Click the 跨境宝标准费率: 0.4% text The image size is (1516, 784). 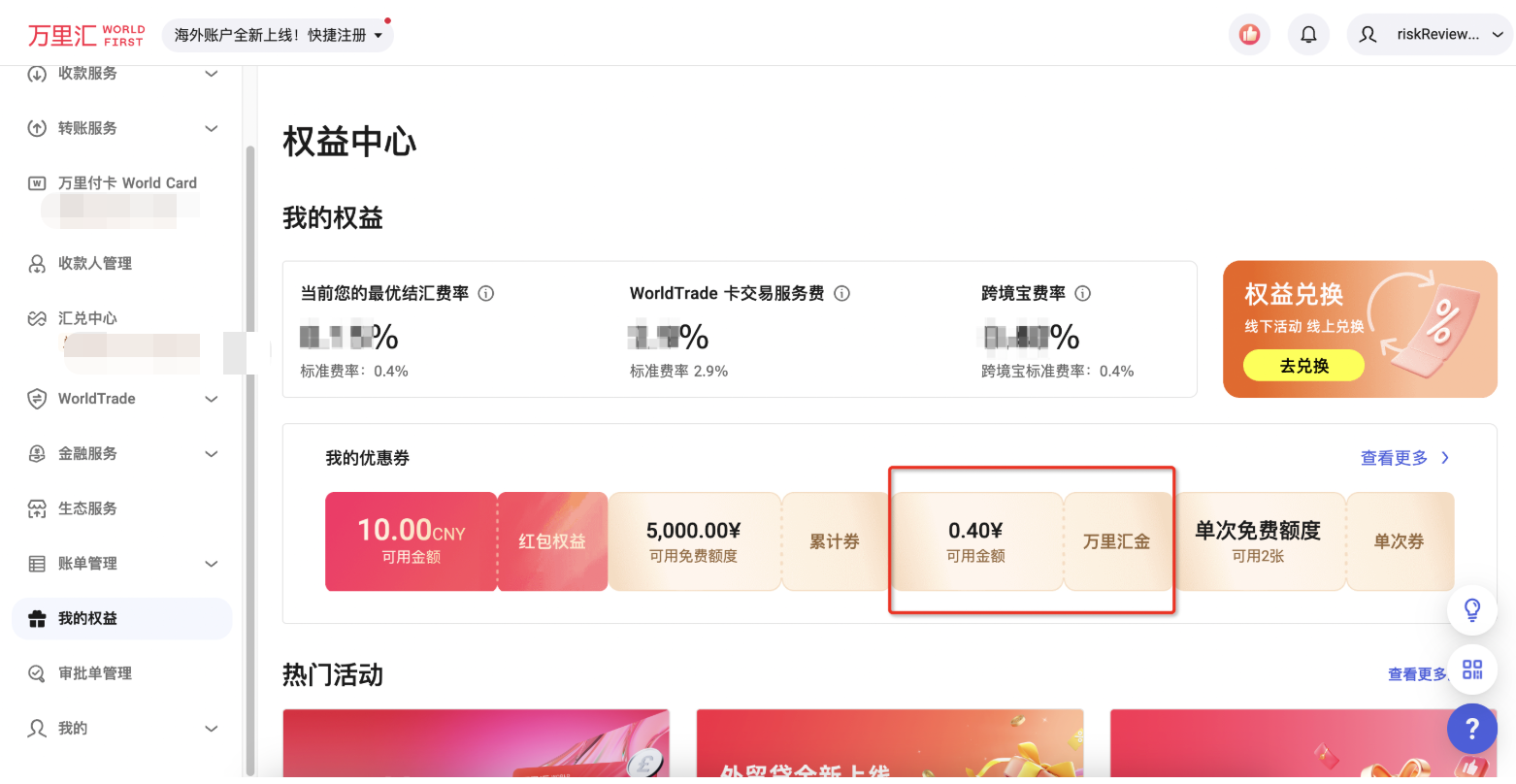[x=1057, y=372]
